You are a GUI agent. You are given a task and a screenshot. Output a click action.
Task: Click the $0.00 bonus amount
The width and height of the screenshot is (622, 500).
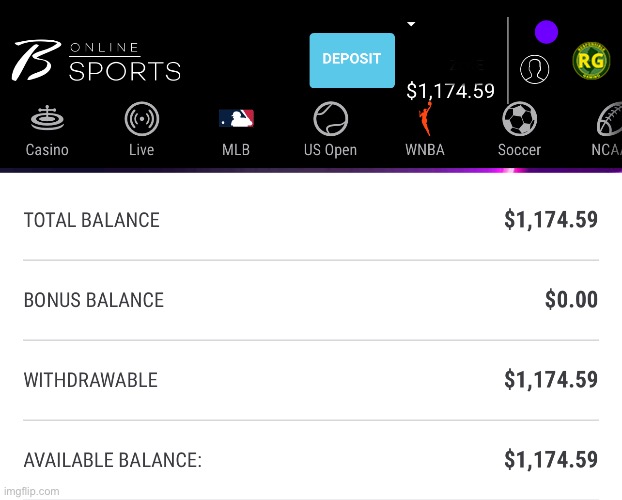tap(571, 299)
